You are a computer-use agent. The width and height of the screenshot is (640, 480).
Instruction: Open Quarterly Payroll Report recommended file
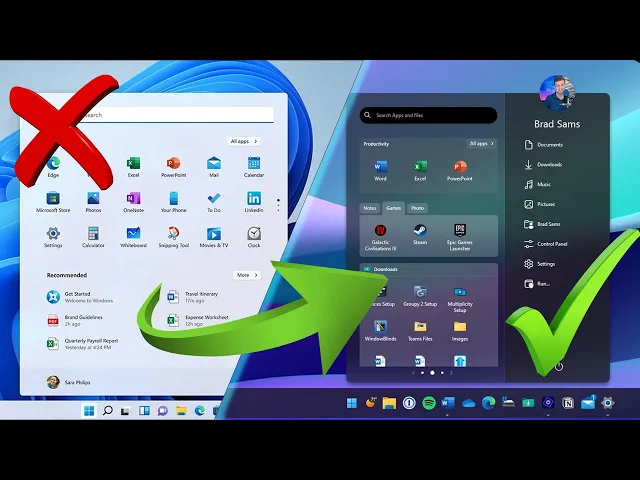pyautogui.click(x=82, y=344)
